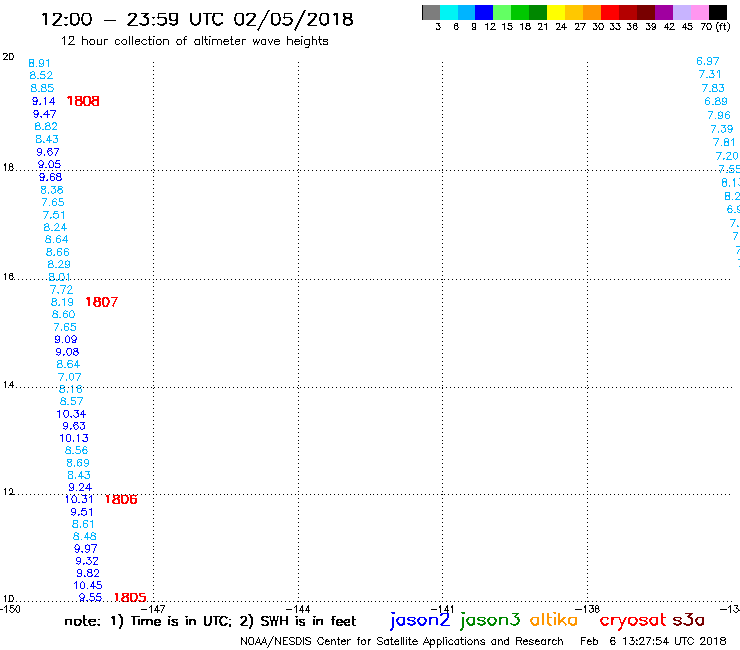This screenshot has height=650, width=740.
Task: Click the wave height value 9.09
Action: coord(66,339)
